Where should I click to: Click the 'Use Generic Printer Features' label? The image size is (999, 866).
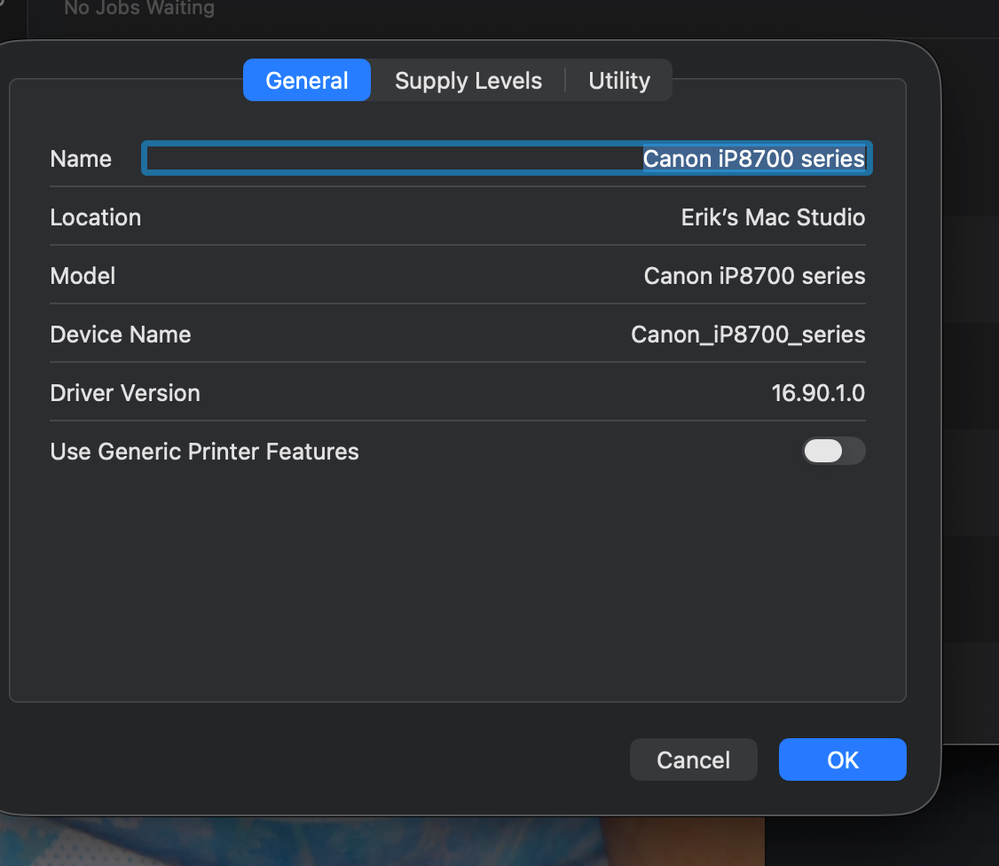205,452
